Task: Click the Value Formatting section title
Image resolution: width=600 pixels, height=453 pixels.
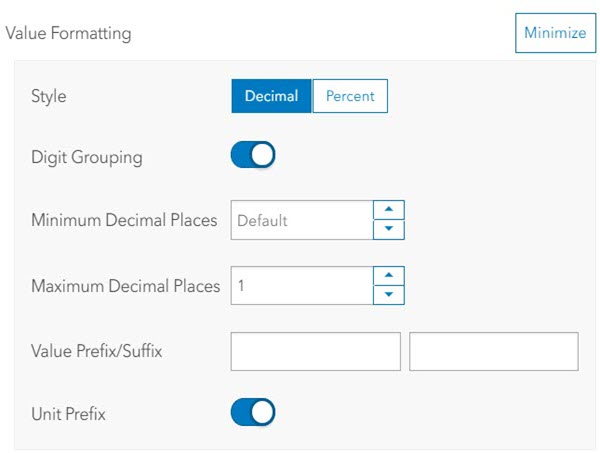Action: pos(68,33)
